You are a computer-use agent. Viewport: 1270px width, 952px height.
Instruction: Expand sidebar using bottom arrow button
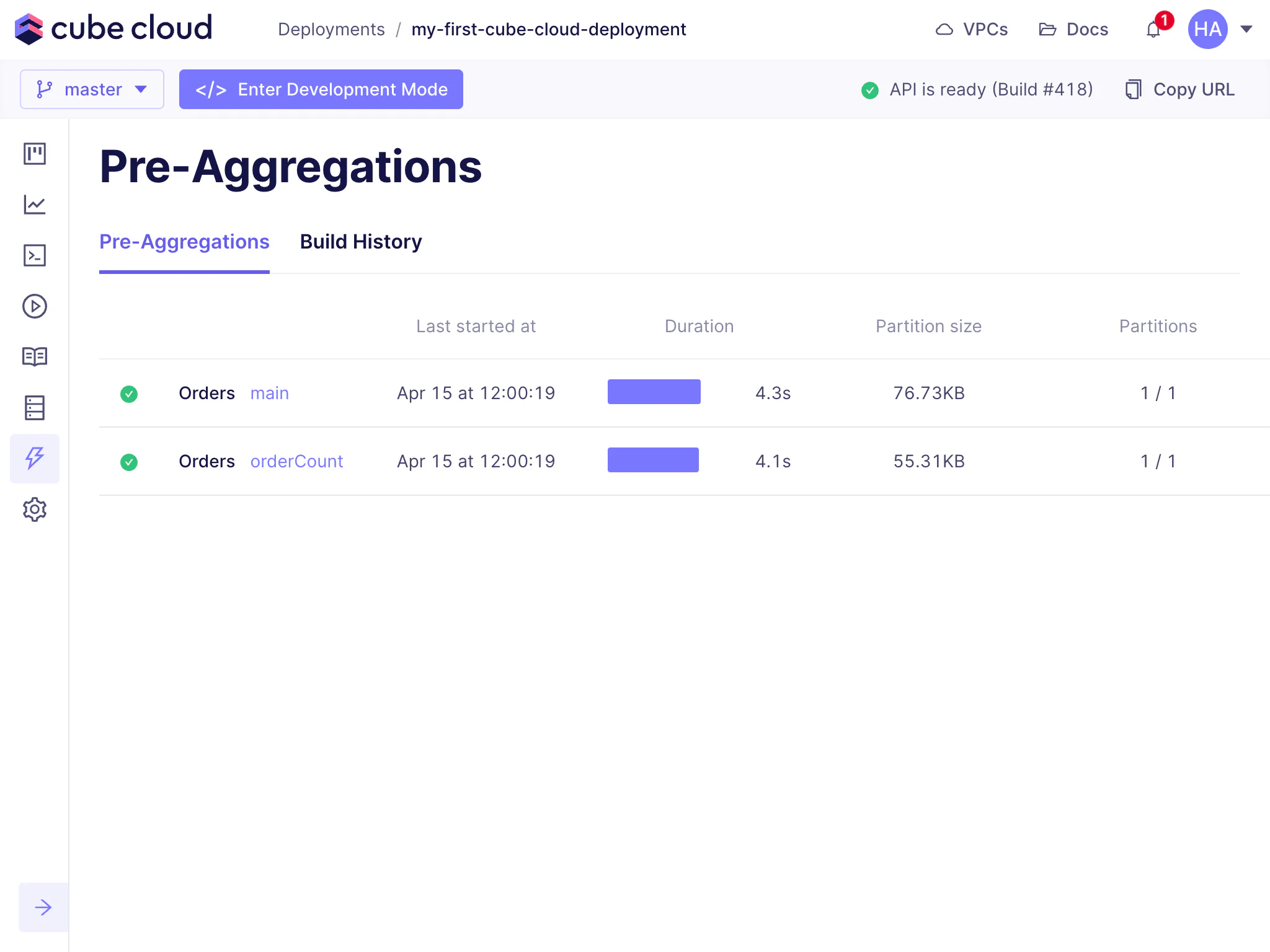click(x=43, y=907)
